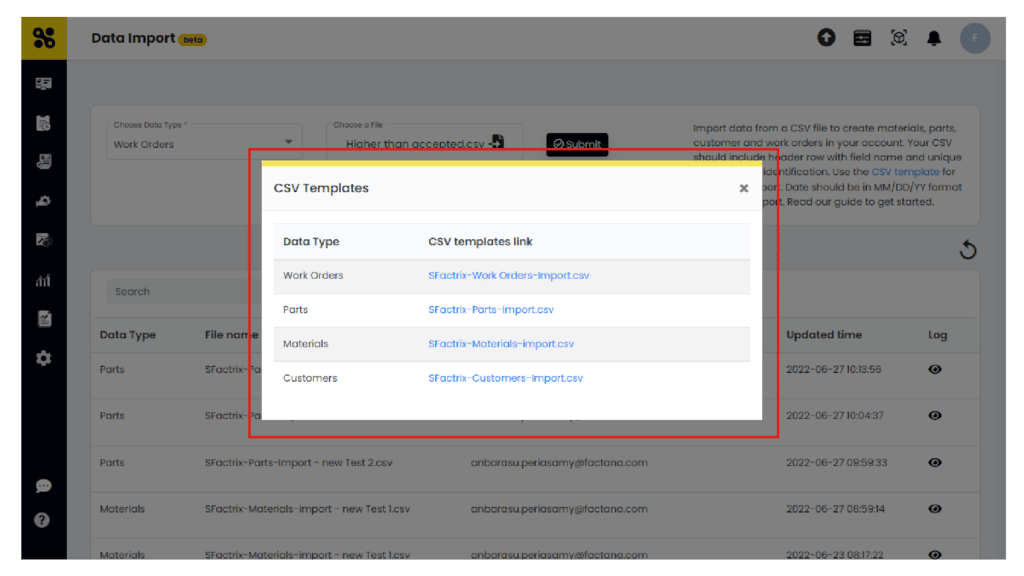Viewport: 1024px width, 576px height.
Task: Click the File name column header
Action: coord(231,334)
